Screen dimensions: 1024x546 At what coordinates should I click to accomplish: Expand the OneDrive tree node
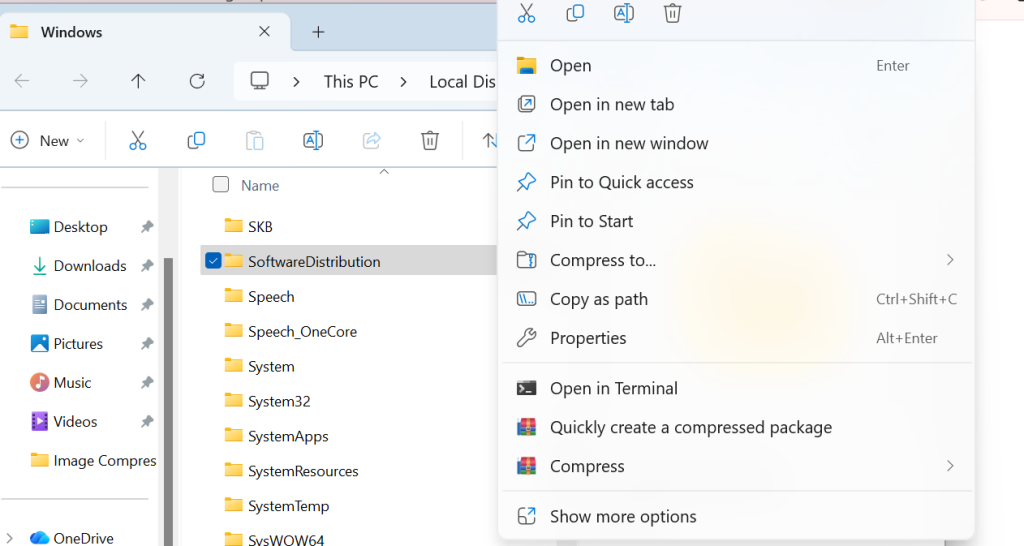tap(11, 538)
